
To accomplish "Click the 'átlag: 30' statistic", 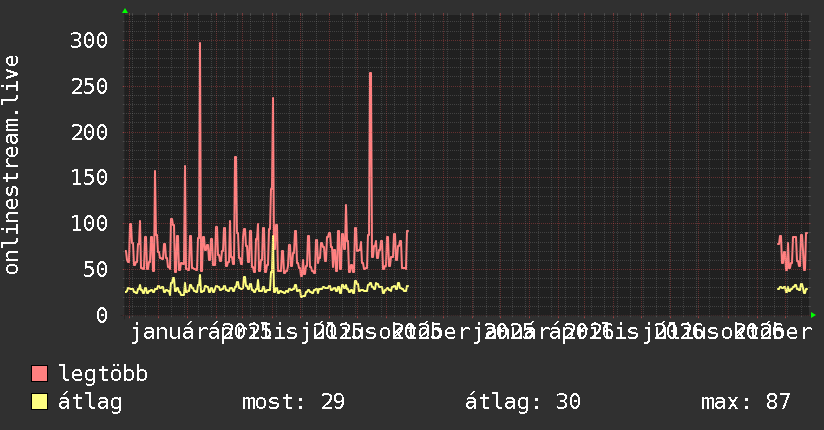I will coord(523,402).
